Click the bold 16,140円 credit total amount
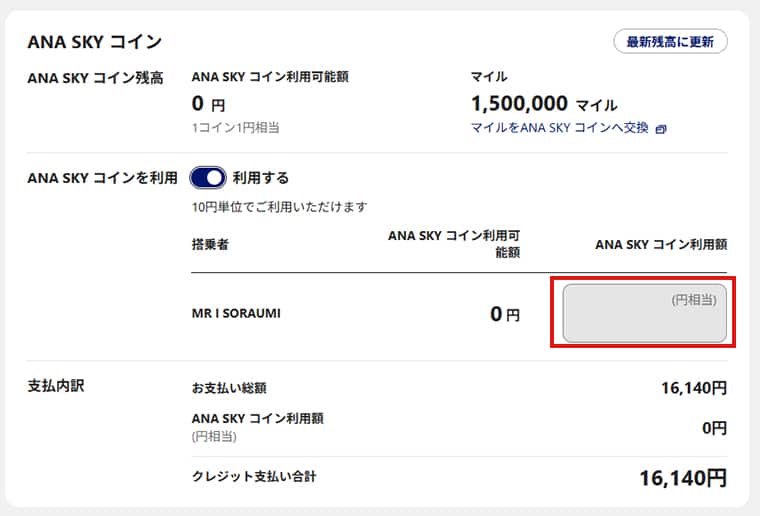Screen dimensions: 760x516 683,478
